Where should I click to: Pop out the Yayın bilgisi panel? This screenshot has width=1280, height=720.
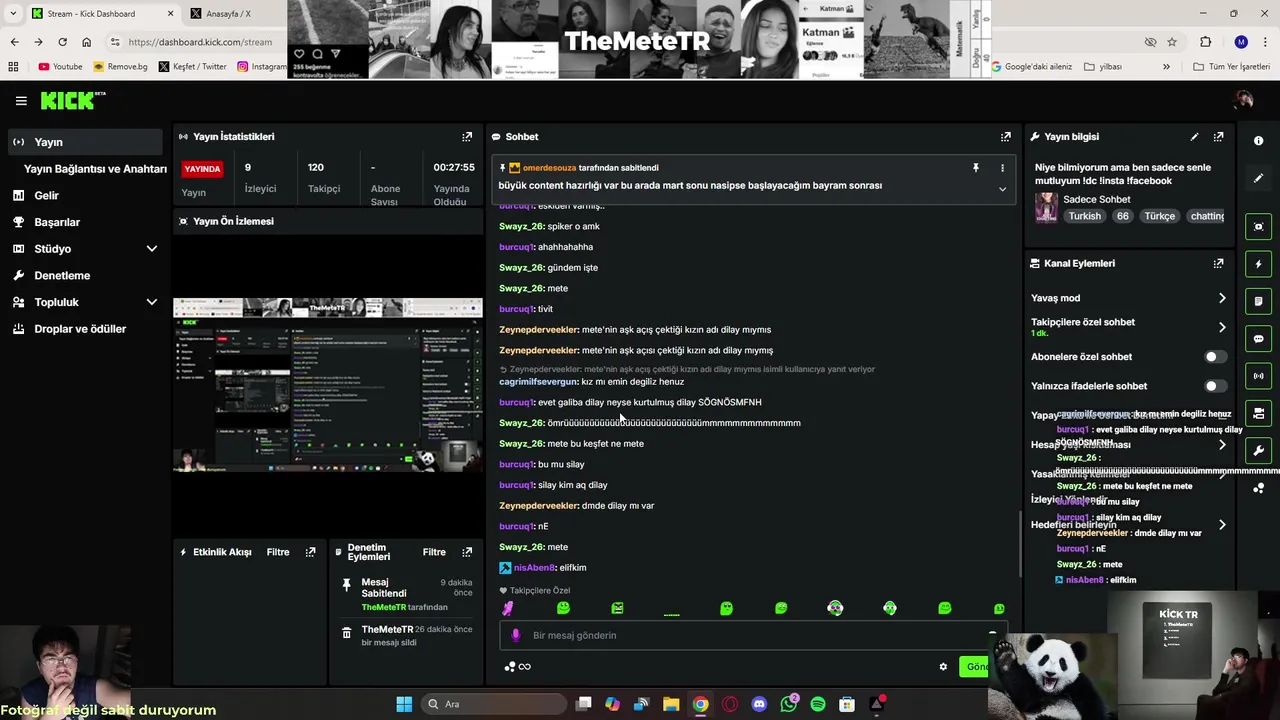1218,137
